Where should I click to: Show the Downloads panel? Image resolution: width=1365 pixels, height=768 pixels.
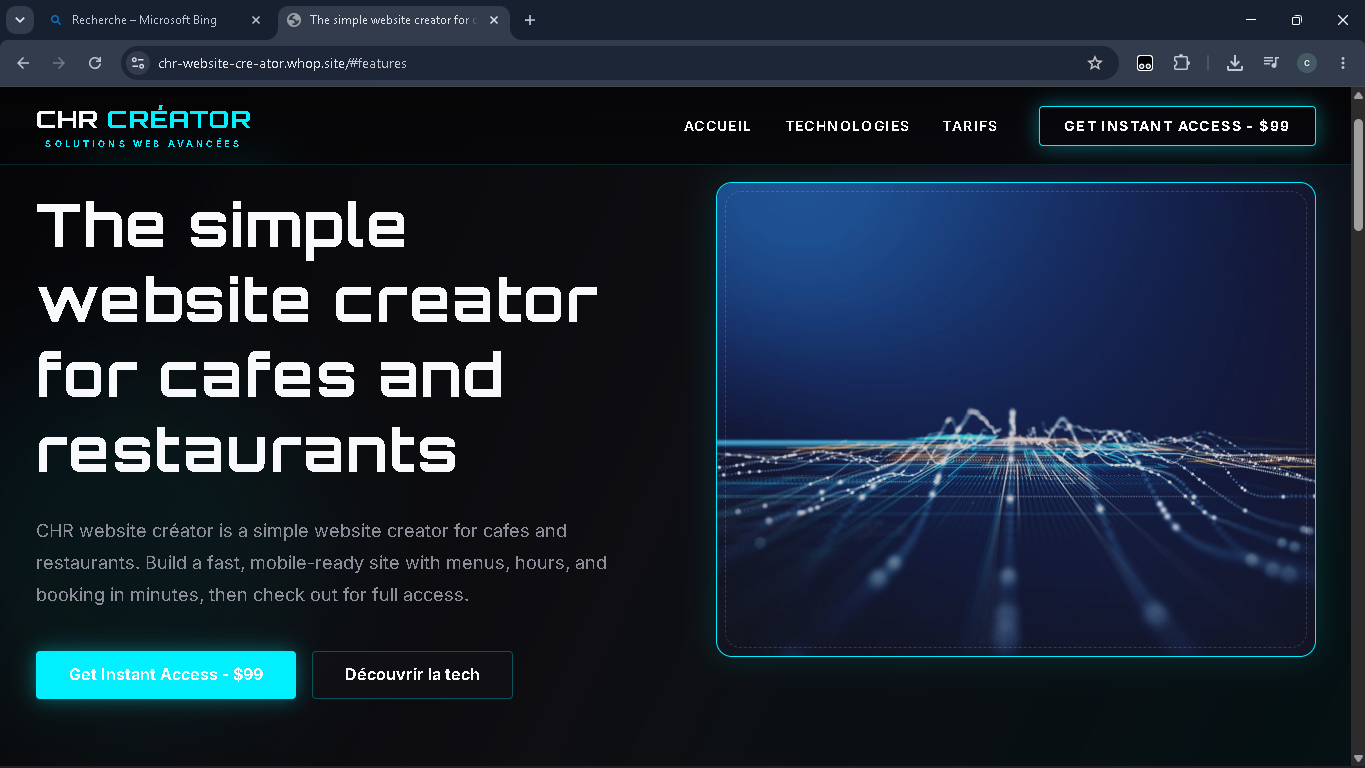(1235, 63)
